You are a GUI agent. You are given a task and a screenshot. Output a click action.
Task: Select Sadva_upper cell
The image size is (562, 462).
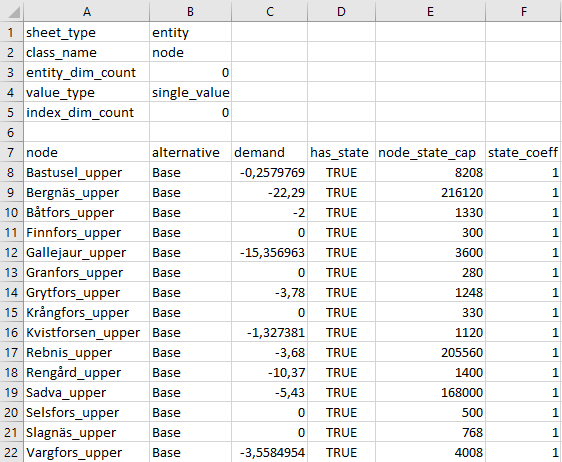pyautogui.click(x=87, y=392)
